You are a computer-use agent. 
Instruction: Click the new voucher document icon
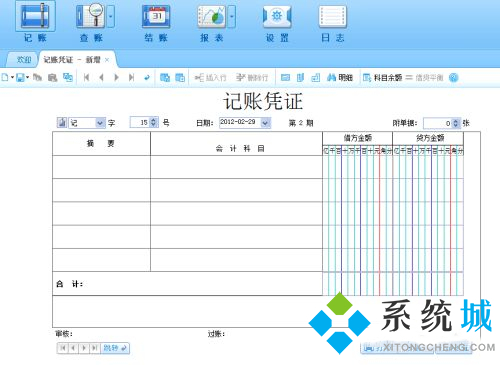tap(5, 78)
